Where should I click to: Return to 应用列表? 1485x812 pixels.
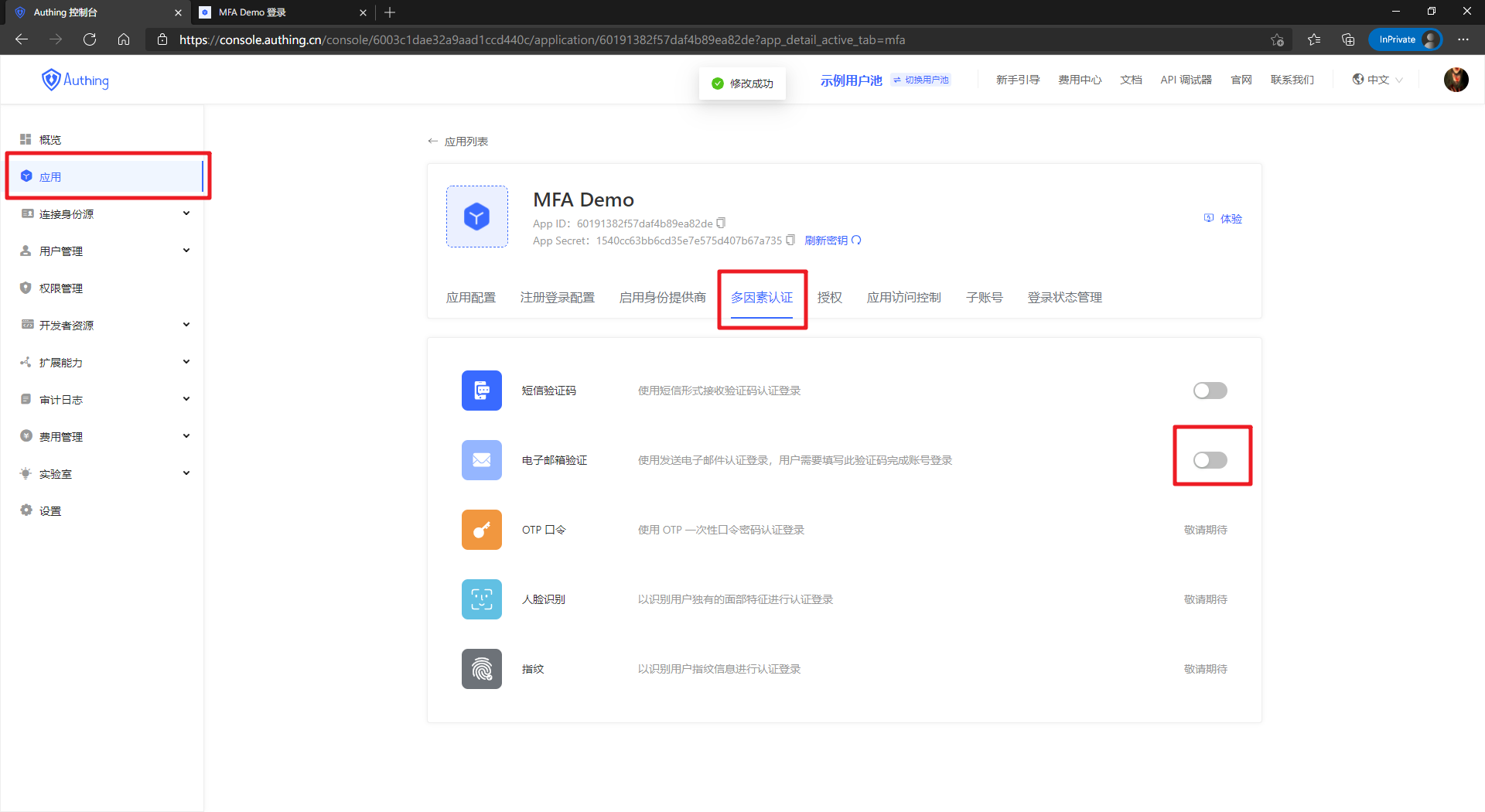(x=458, y=142)
